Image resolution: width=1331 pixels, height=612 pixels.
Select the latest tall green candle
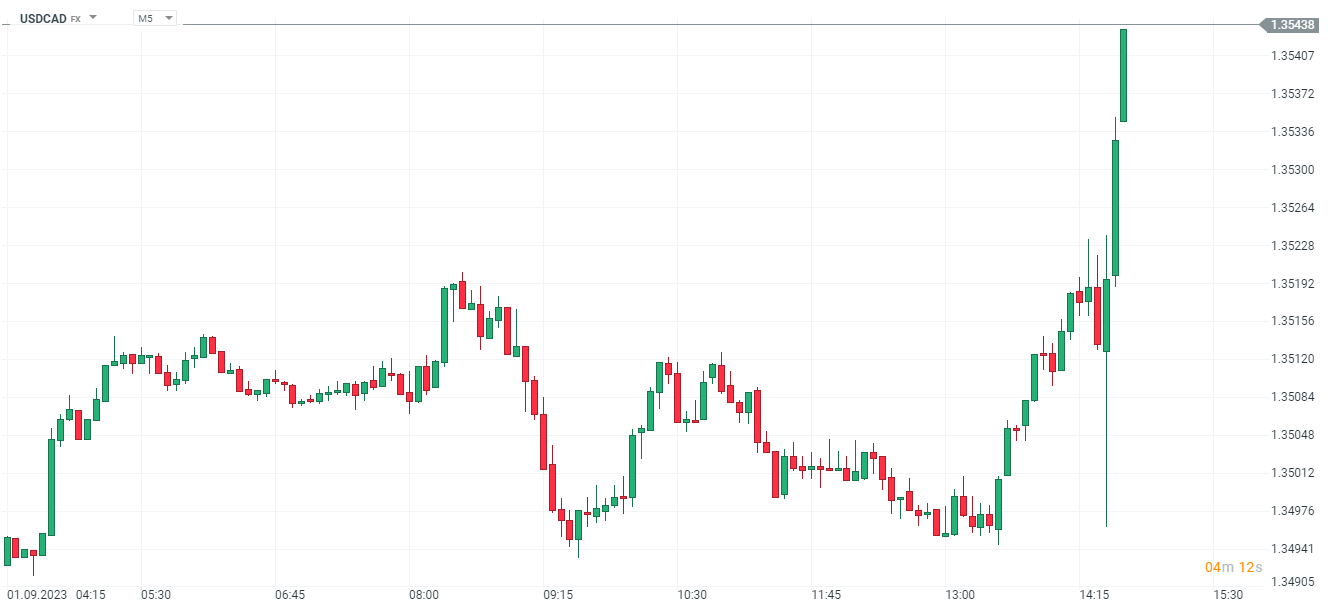coord(1123,75)
